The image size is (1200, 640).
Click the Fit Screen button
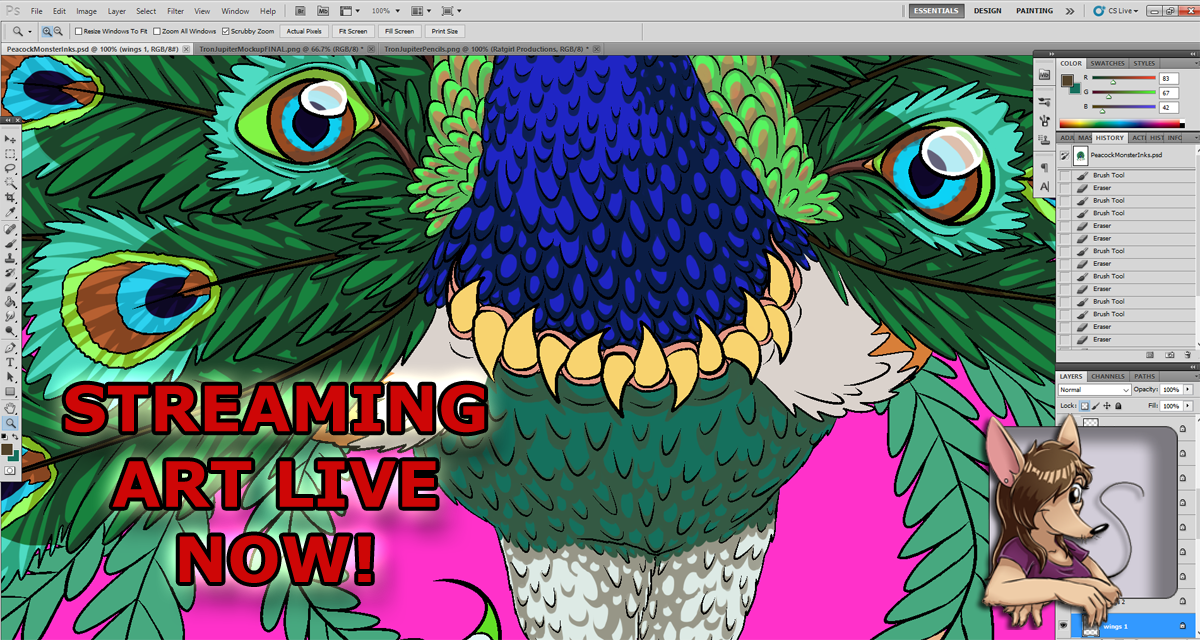353,31
